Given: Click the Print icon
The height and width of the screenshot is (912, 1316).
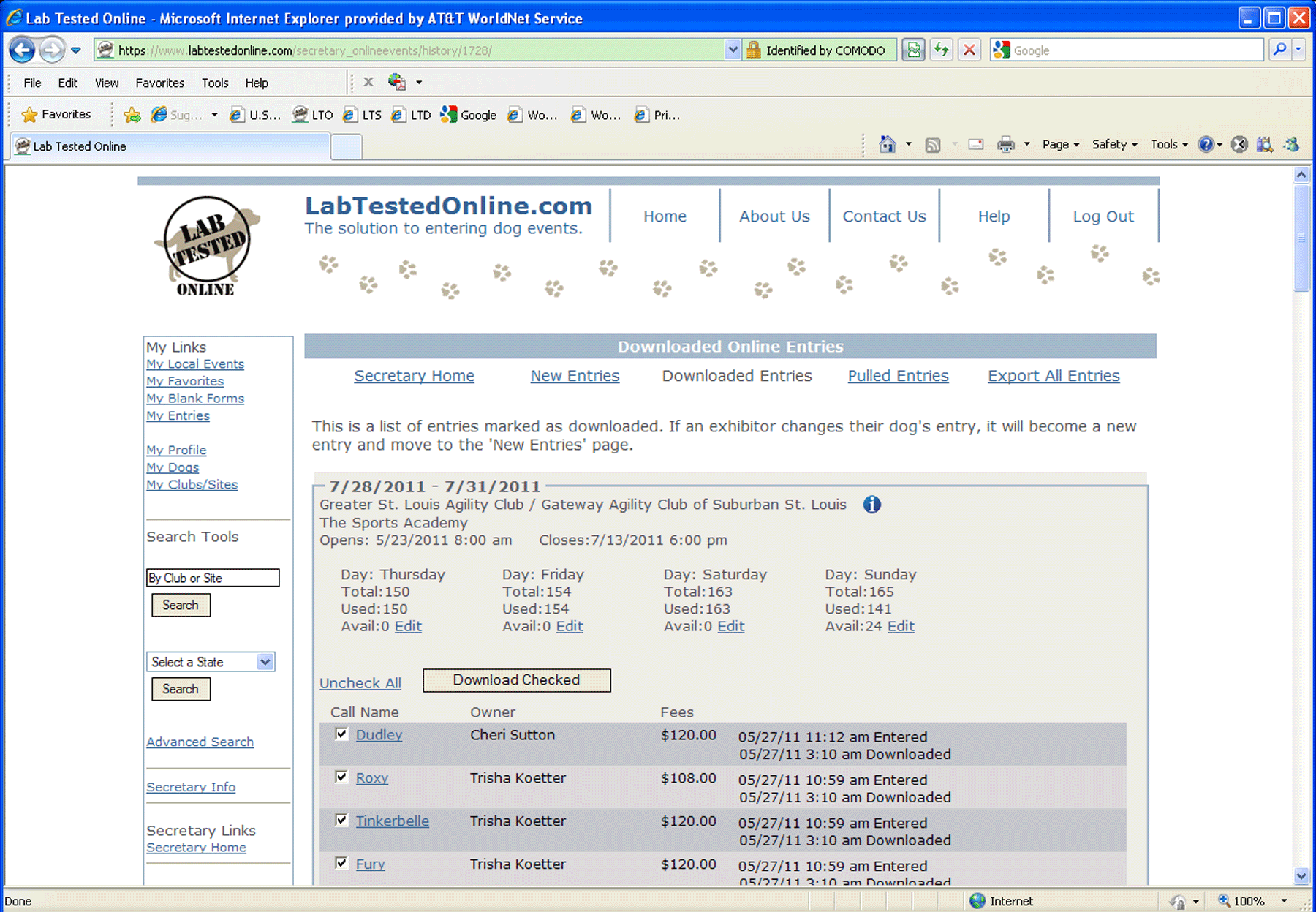Looking at the screenshot, I should [x=1006, y=145].
